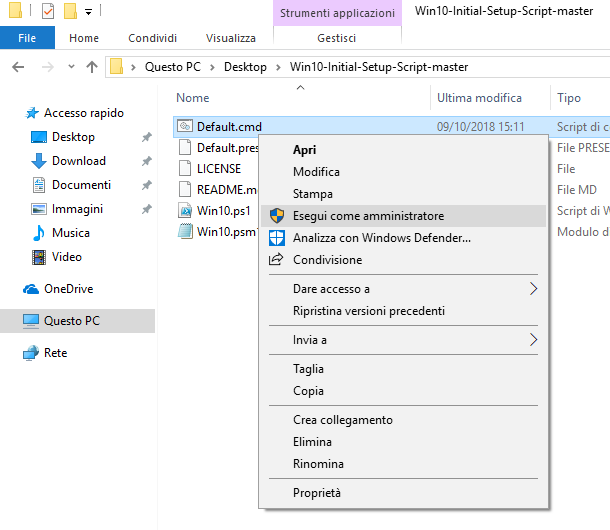
Task: Click the pin icon next to Download
Action: click(x=146, y=161)
